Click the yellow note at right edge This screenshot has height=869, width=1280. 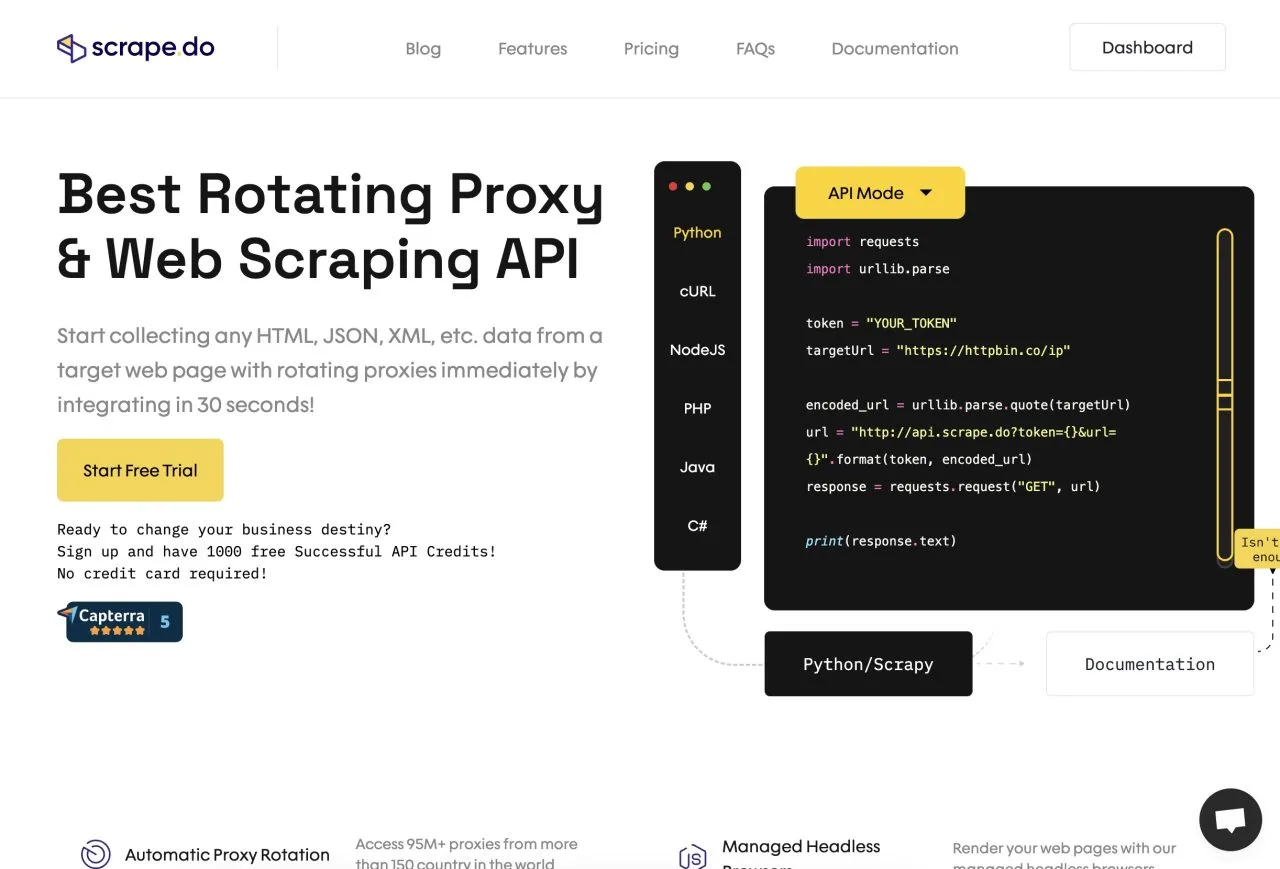[x=1257, y=549]
